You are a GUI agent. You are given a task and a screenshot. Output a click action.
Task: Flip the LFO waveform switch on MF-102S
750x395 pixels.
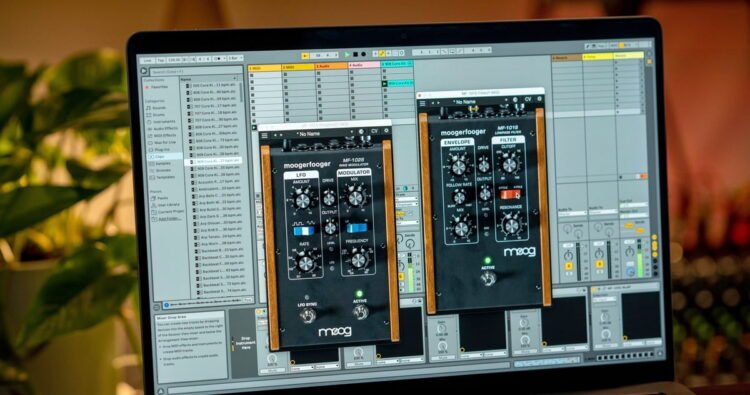(304, 231)
